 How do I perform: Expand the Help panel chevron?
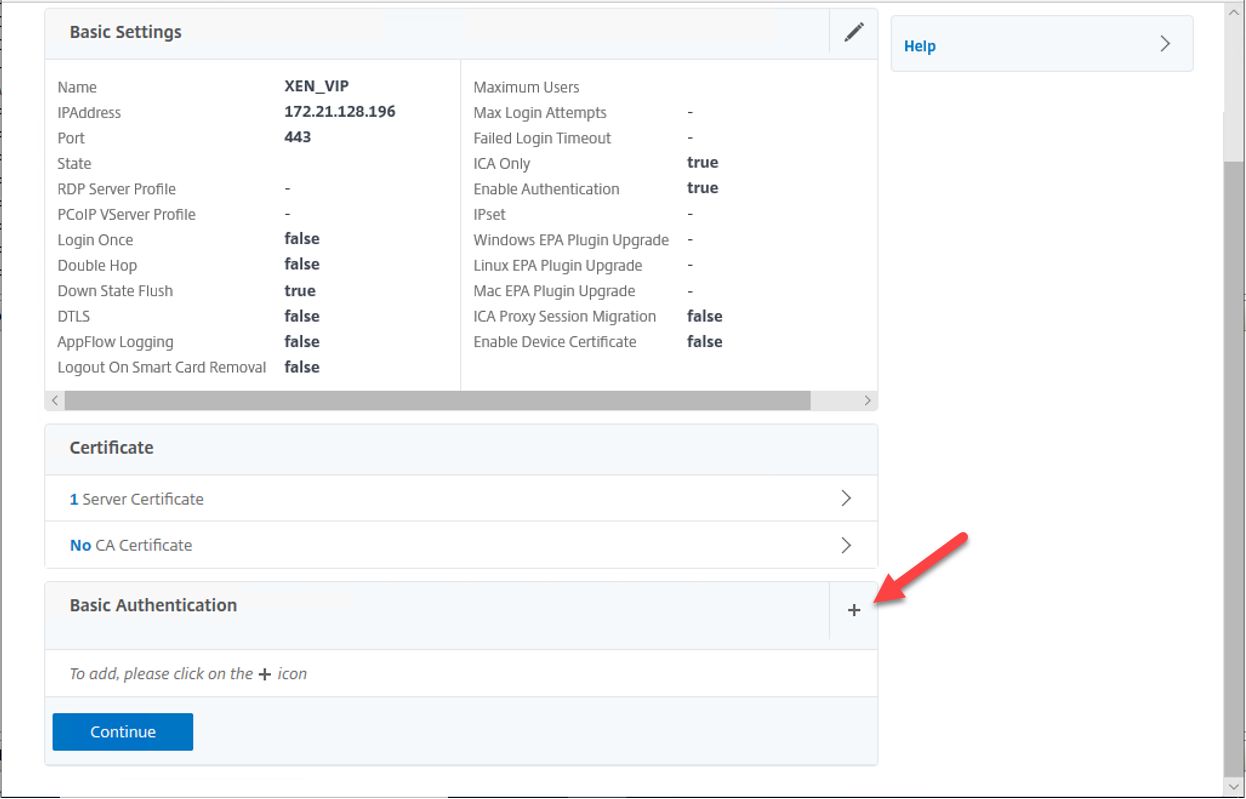(1164, 44)
